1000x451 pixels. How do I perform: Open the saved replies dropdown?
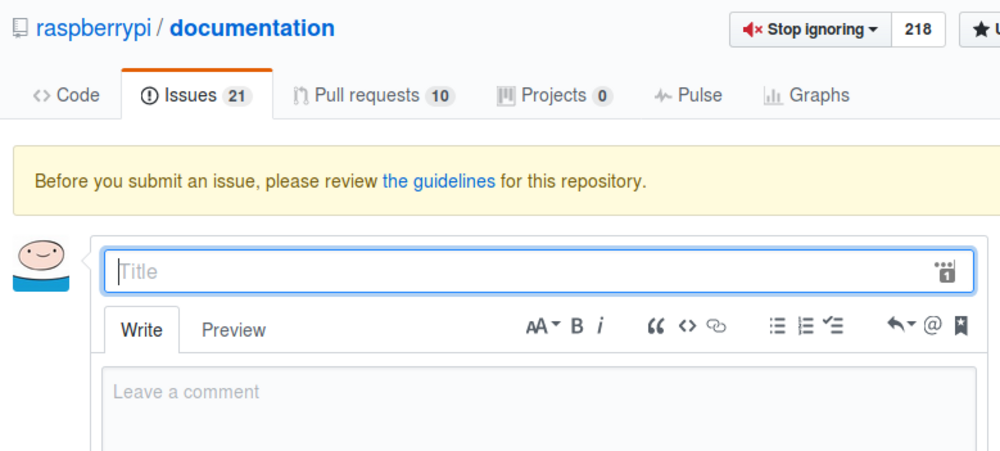pyautogui.click(x=901, y=325)
